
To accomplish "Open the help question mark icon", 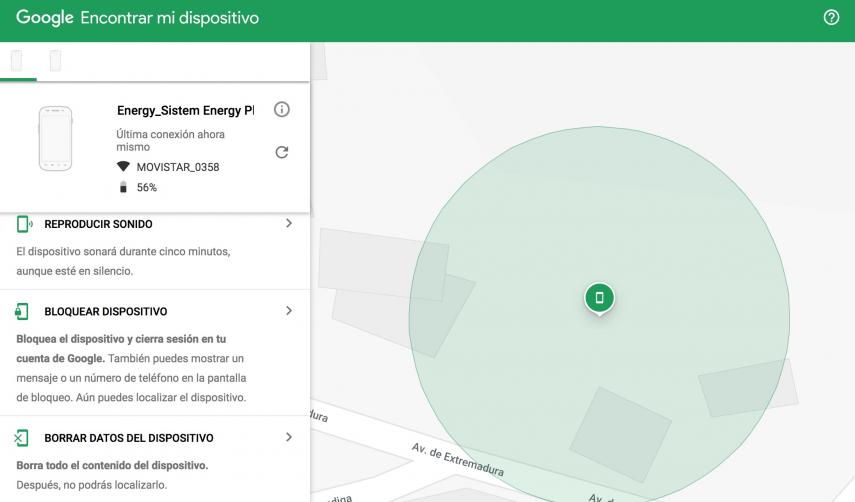I will pyautogui.click(x=831, y=17).
